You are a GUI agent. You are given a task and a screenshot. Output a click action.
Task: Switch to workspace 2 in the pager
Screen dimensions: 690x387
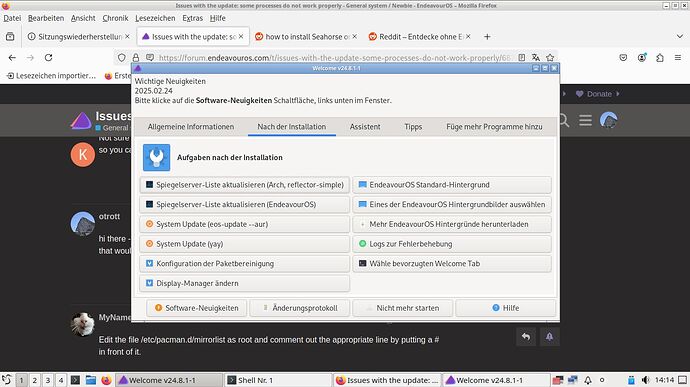(34, 380)
